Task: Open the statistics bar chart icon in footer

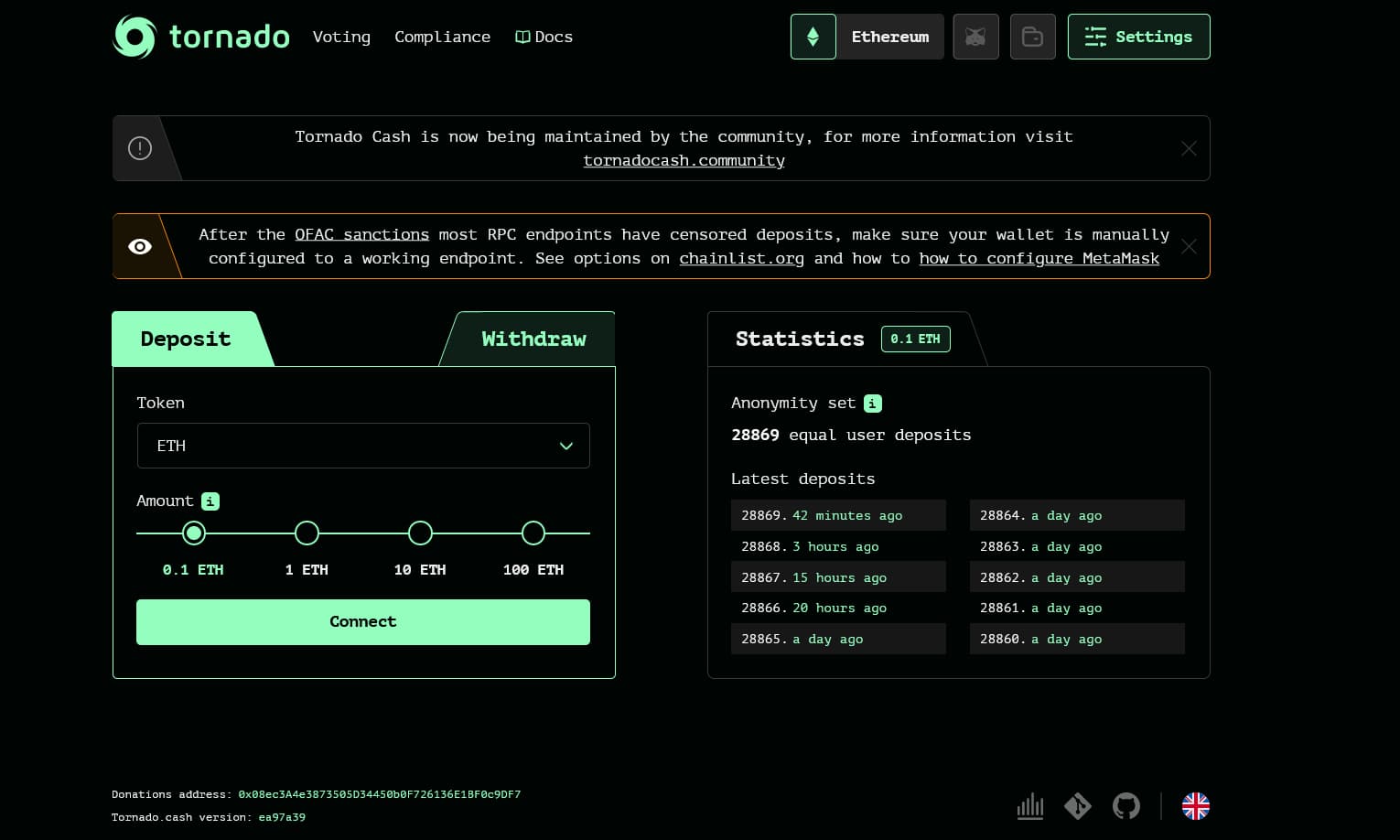Action: click(x=1030, y=806)
